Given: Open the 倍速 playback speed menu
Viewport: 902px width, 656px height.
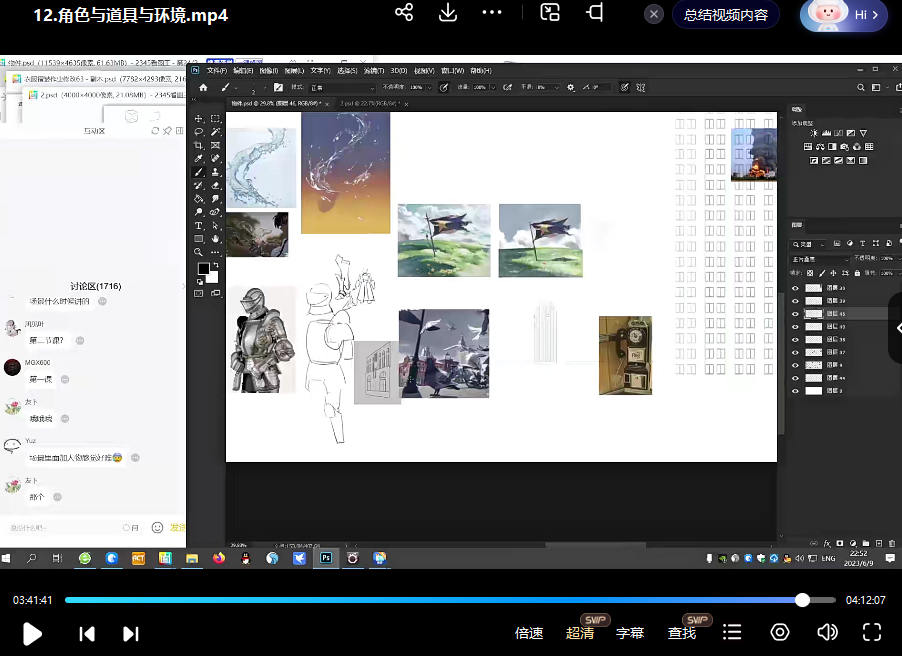Looking at the screenshot, I should point(529,633).
